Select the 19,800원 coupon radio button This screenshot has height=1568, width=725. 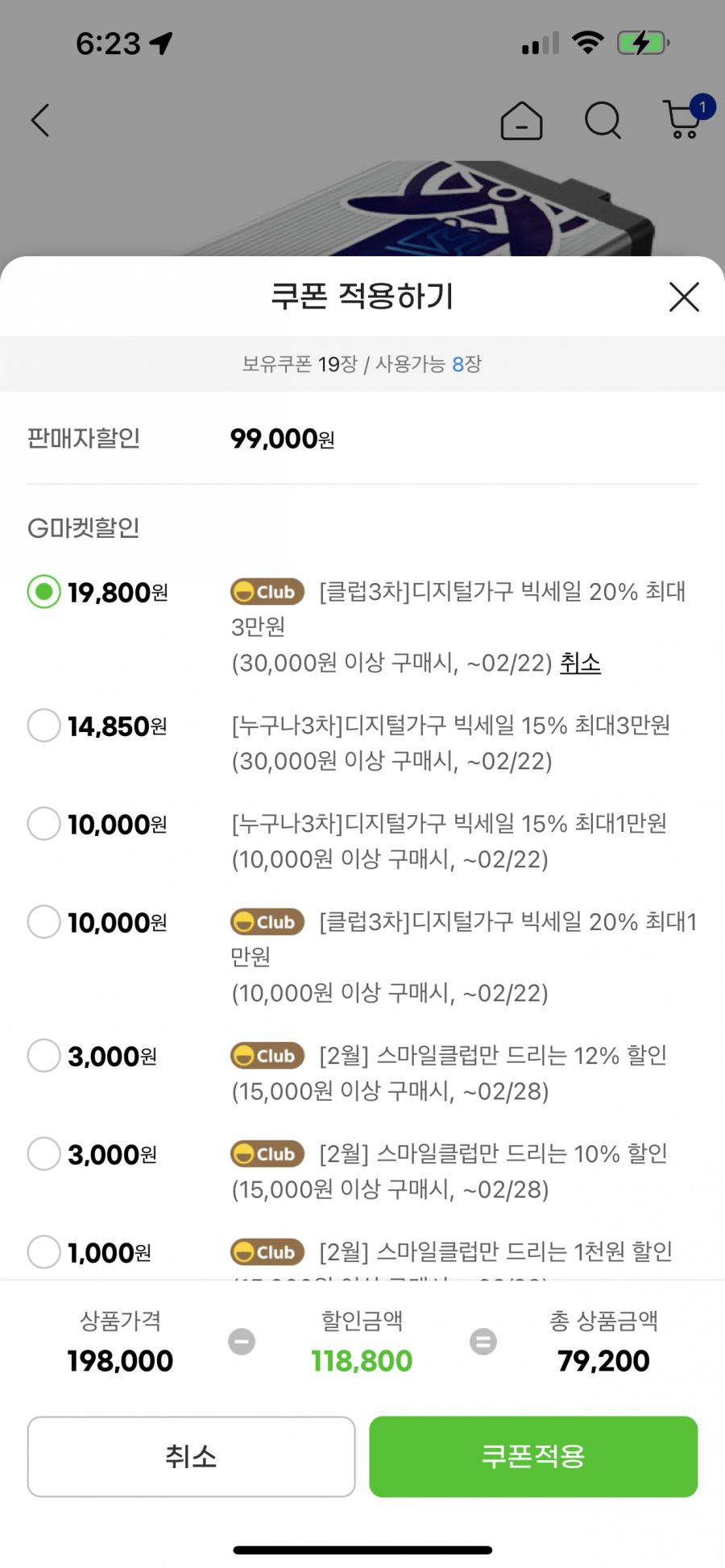(x=44, y=592)
